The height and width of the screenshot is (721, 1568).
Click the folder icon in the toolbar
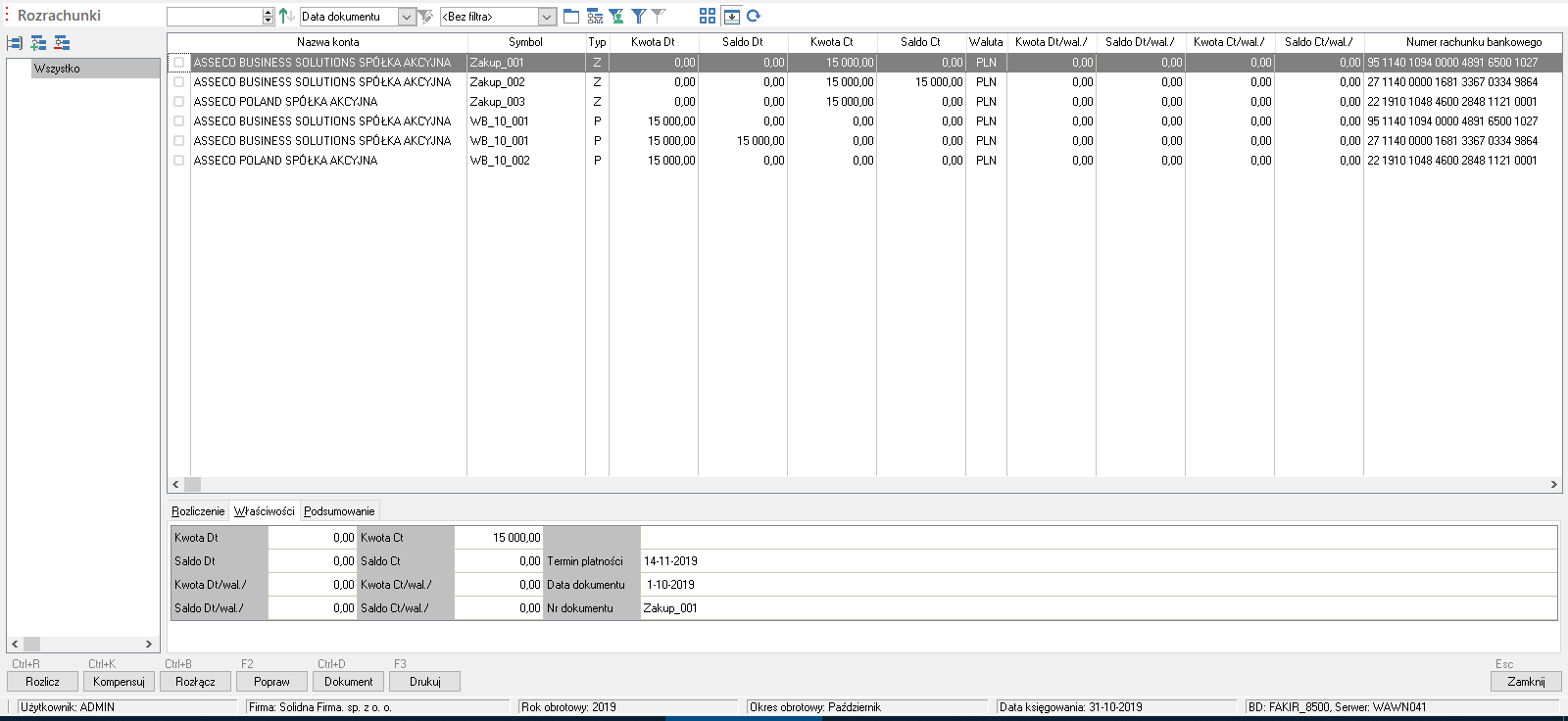click(571, 16)
